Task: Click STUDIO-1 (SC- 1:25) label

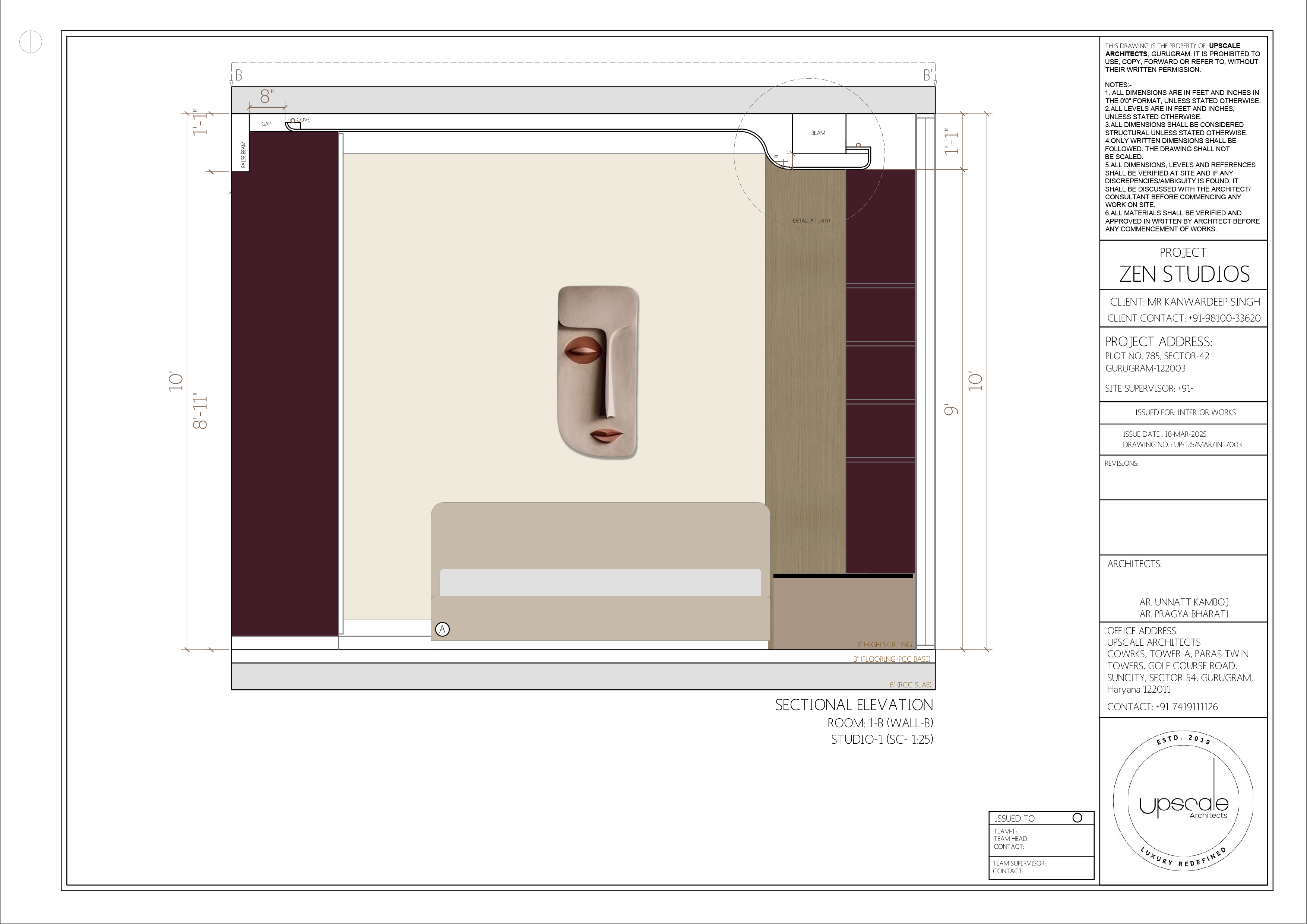Action: point(882,740)
